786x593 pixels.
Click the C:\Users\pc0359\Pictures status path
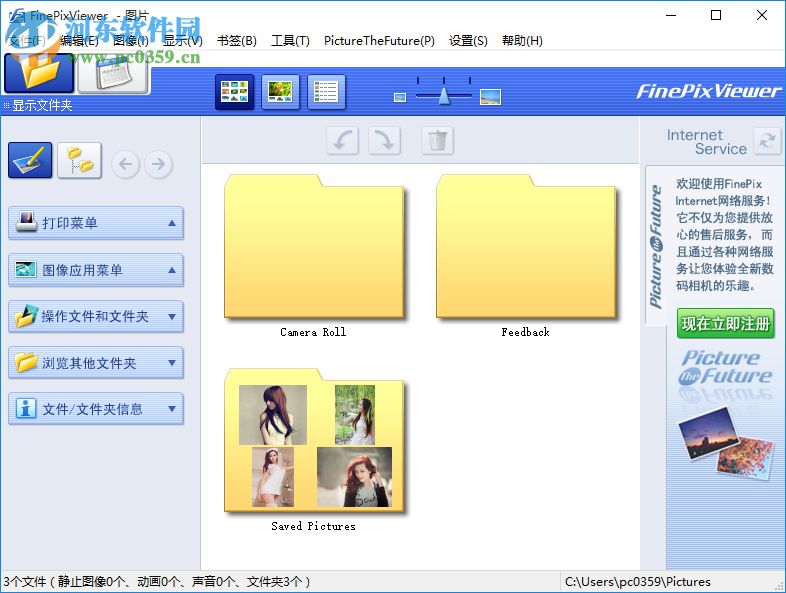point(638,582)
